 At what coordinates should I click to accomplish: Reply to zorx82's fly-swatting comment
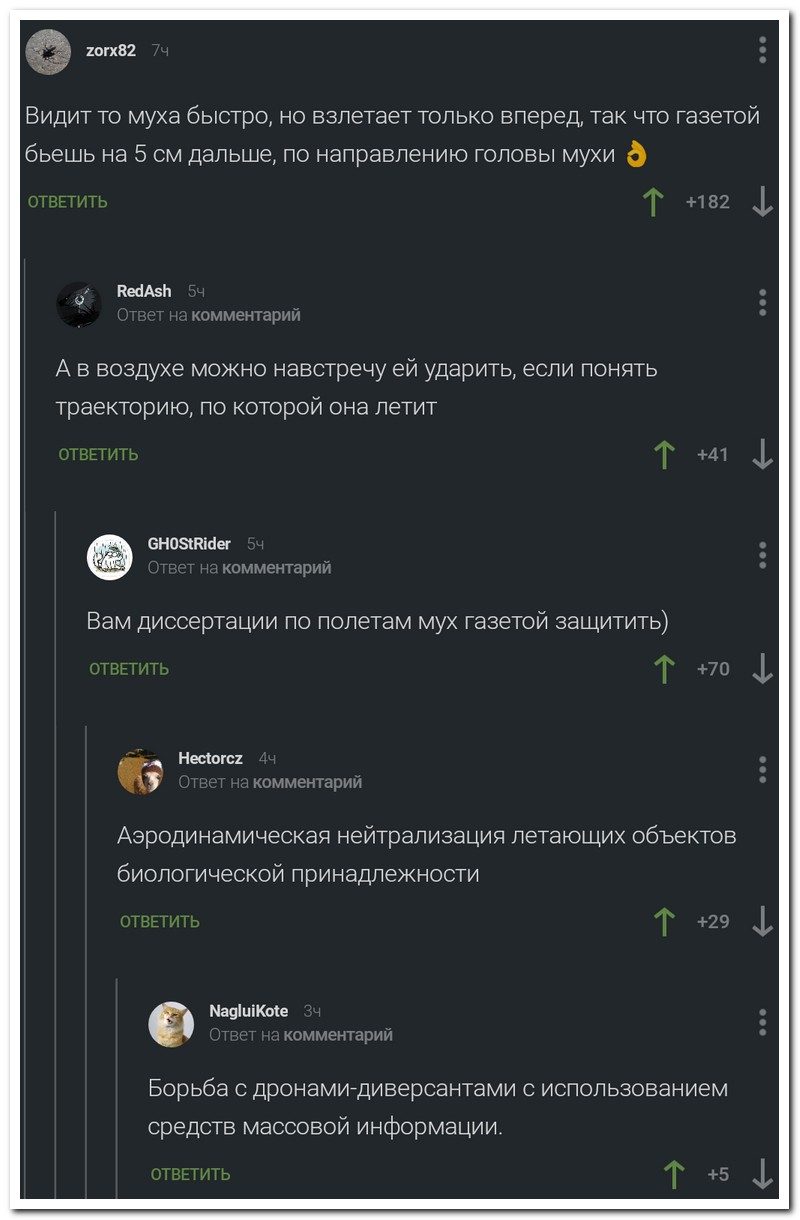(67, 200)
